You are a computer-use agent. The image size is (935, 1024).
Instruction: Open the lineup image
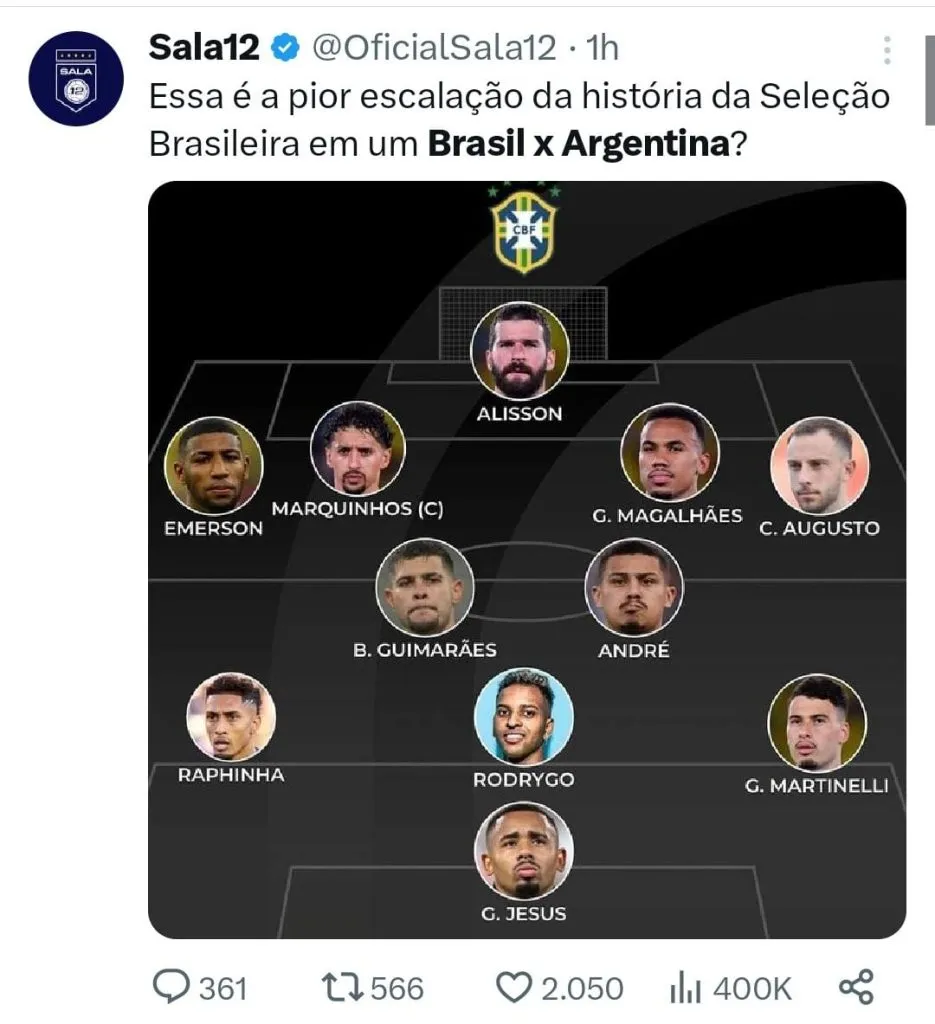(x=527, y=560)
